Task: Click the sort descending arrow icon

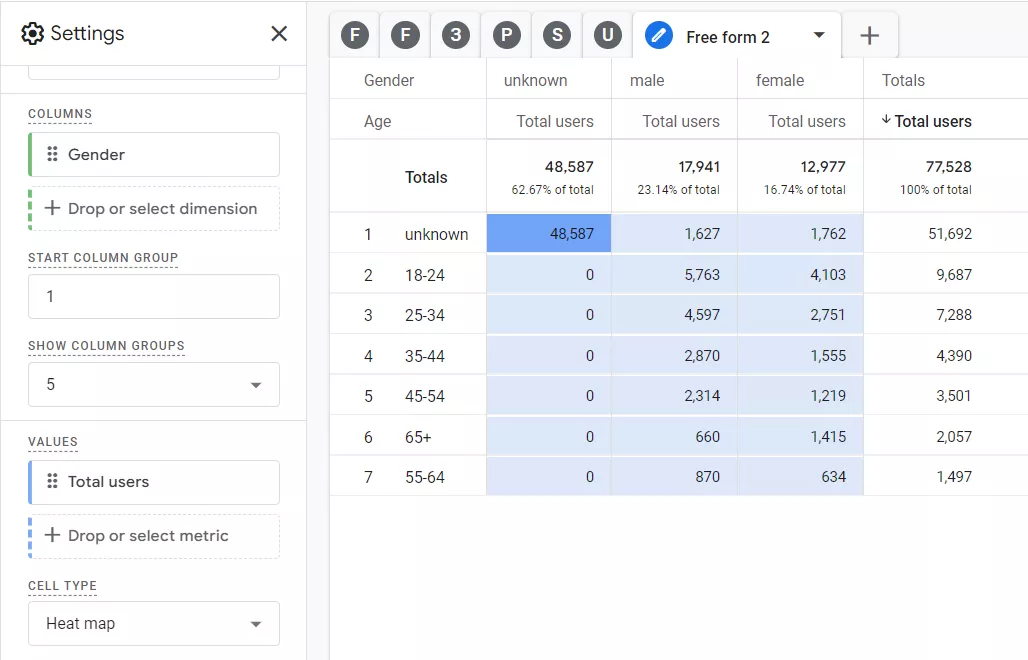Action: 886,119
